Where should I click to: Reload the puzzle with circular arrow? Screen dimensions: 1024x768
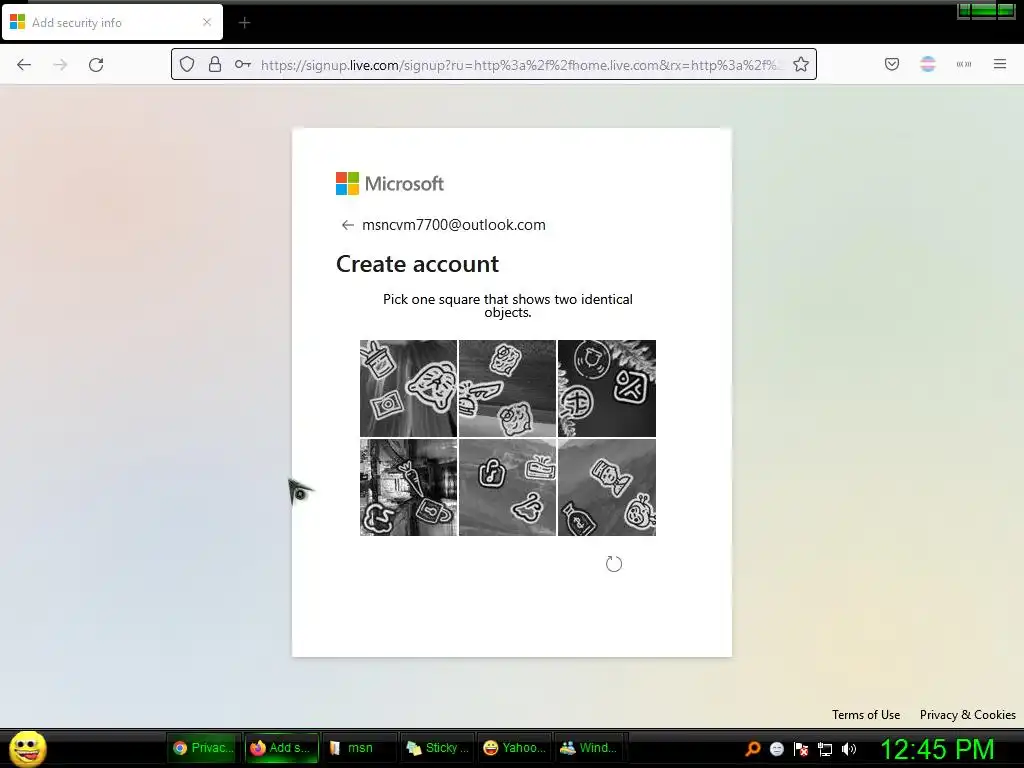click(614, 564)
